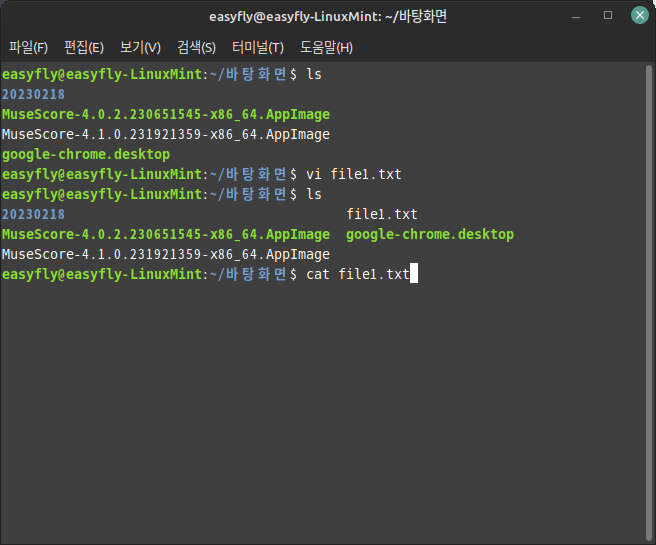Click the first ls command text

314,74
